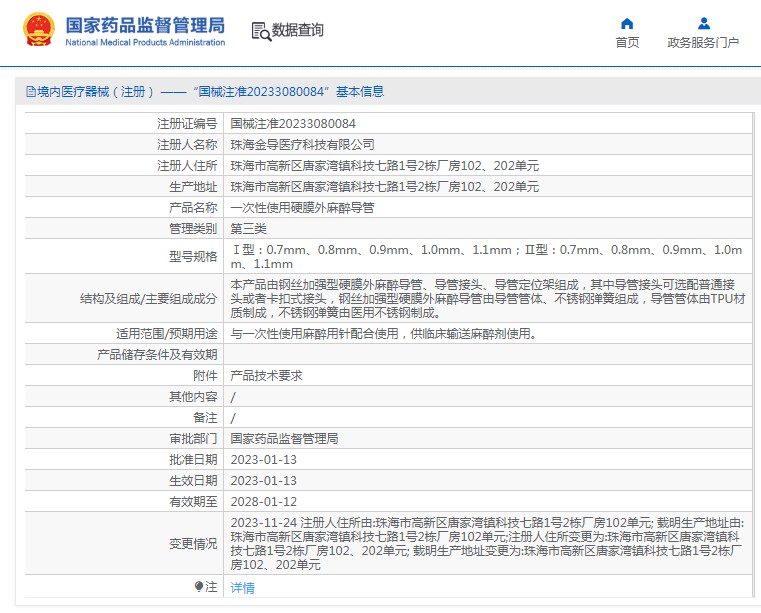Select the registrant name 珠海金导医疗科技有限公司
This screenshot has height=613, width=761.
(x=295, y=145)
